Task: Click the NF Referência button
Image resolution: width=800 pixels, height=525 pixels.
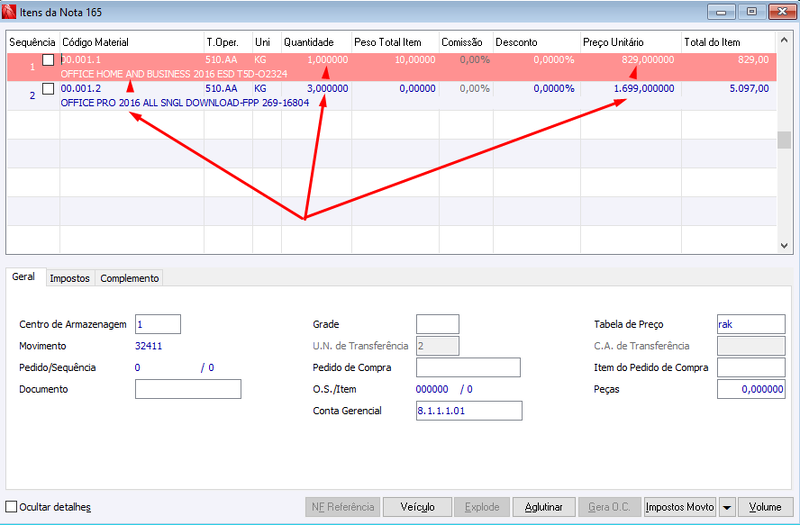Action: coord(343,507)
